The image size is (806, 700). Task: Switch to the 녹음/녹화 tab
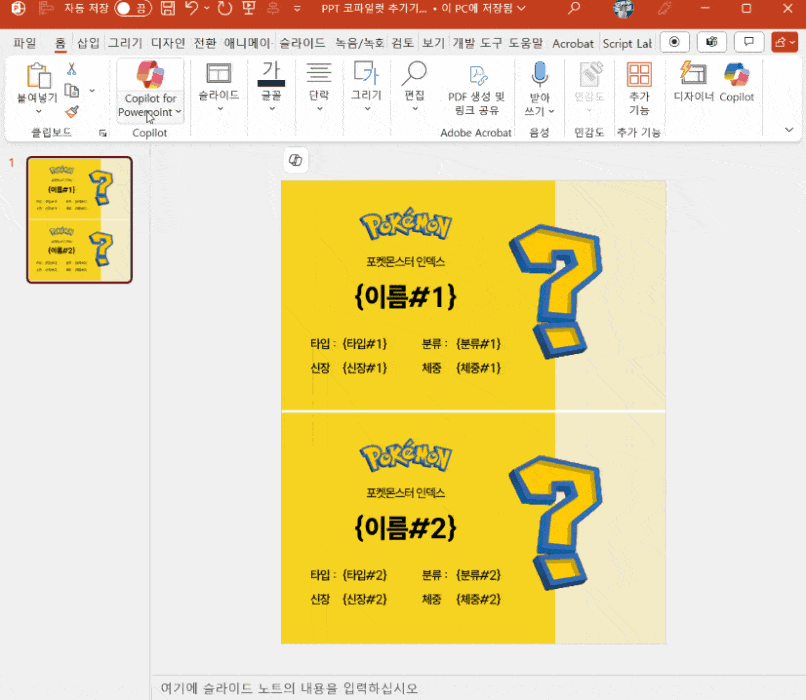coord(359,43)
